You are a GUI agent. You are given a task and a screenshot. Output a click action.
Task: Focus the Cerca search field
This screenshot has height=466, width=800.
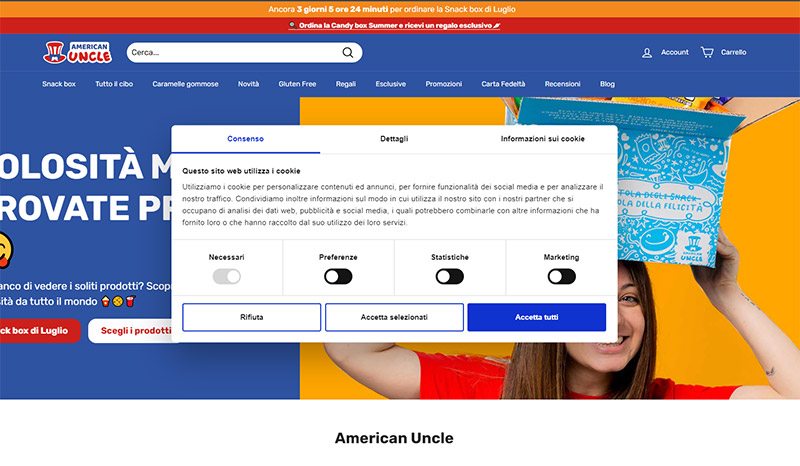[x=244, y=53]
